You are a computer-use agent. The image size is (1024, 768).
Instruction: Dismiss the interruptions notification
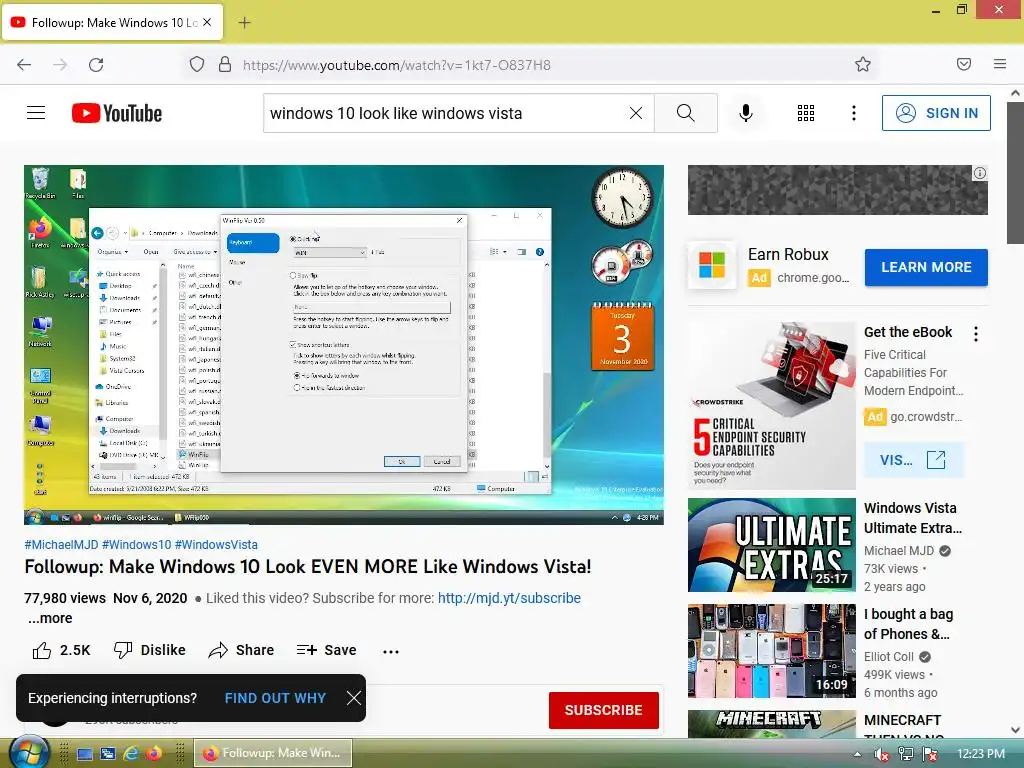[x=354, y=698]
